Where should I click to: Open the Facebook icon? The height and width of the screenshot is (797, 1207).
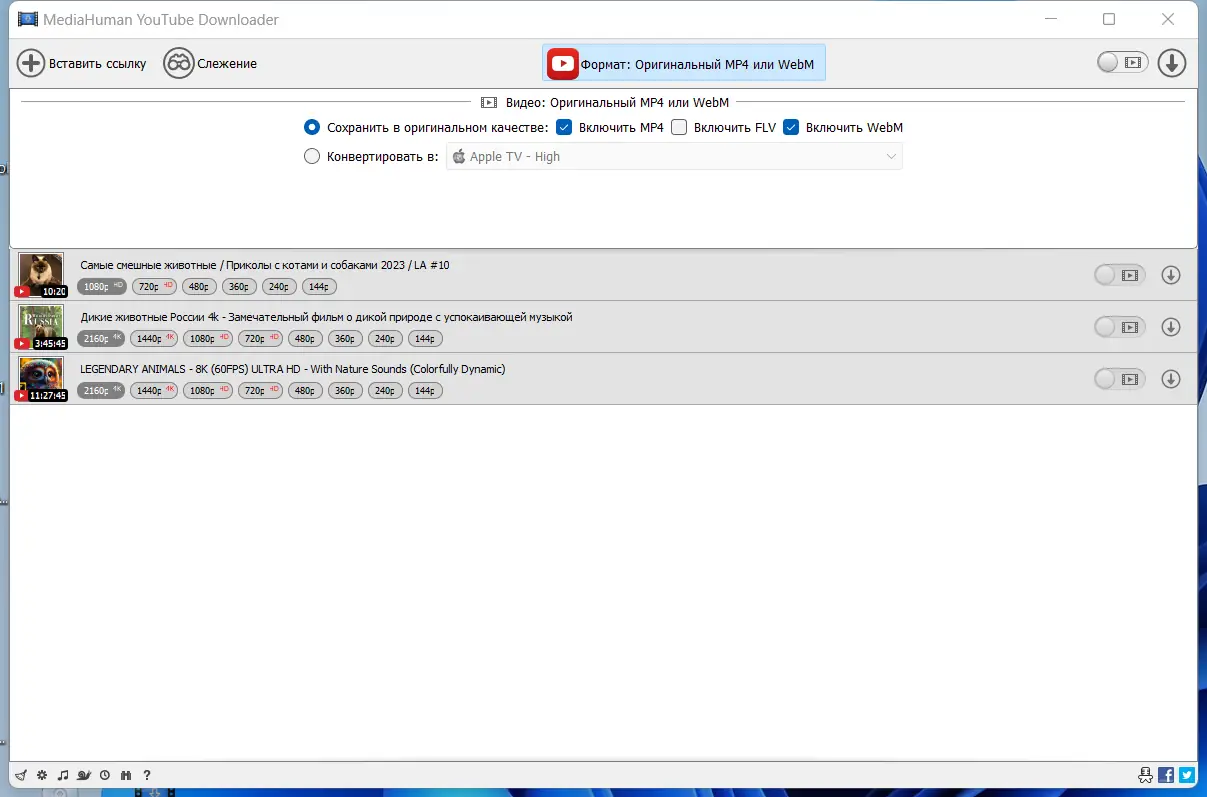(x=1166, y=775)
